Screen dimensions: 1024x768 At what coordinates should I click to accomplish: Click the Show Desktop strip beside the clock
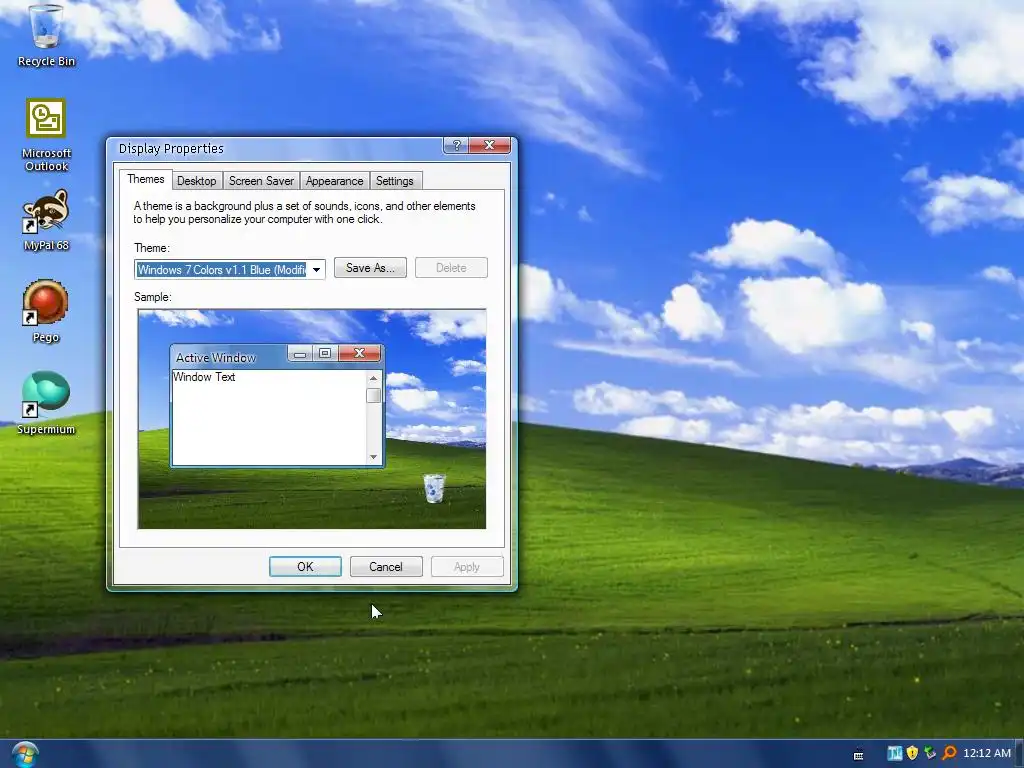pyautogui.click(x=1020, y=754)
